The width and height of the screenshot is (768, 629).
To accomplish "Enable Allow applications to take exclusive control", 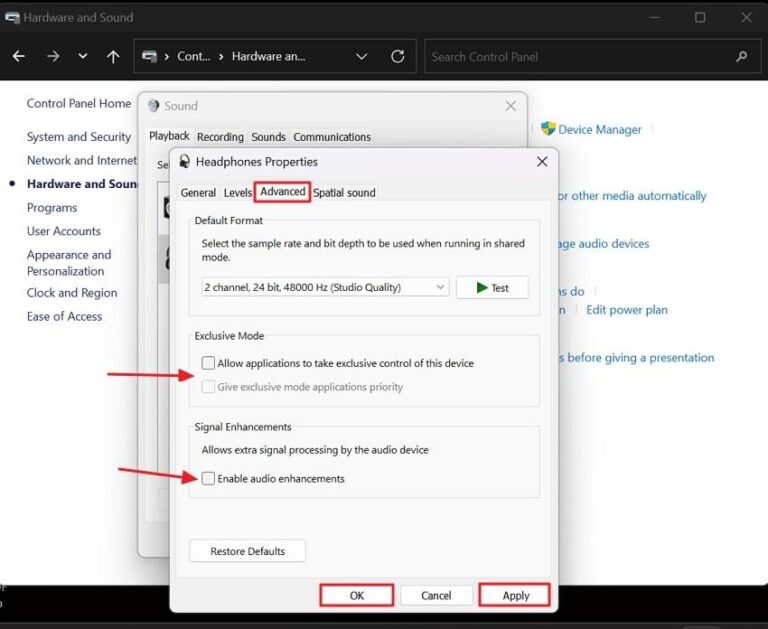I will coord(208,363).
